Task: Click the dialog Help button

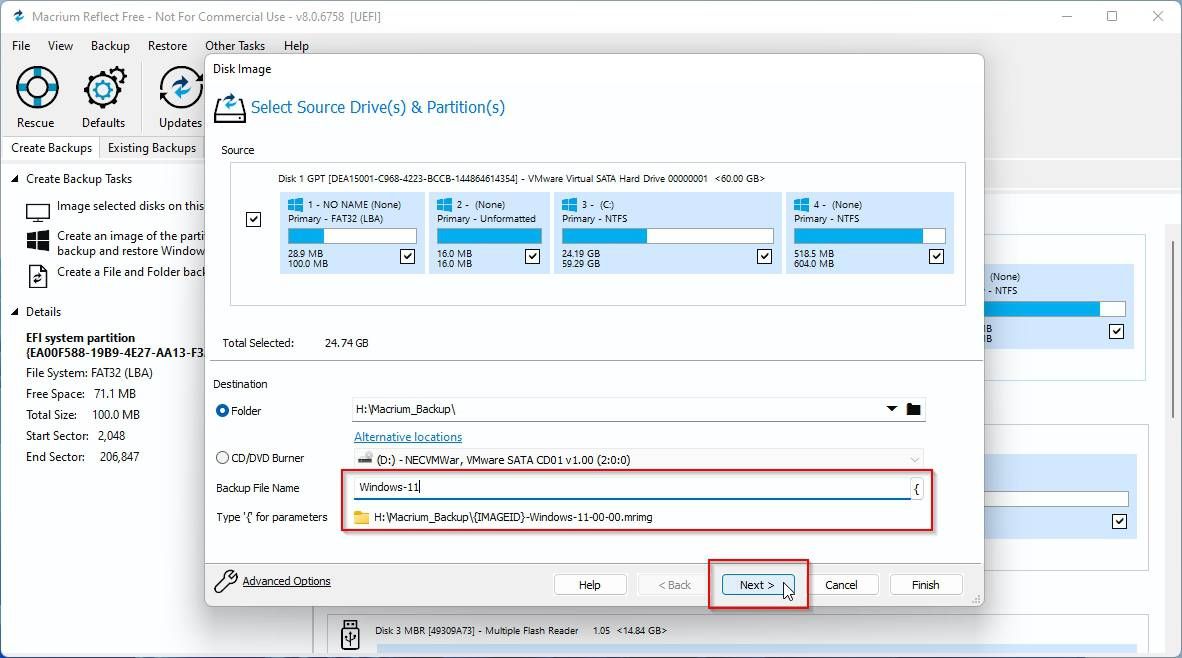Action: pos(589,585)
